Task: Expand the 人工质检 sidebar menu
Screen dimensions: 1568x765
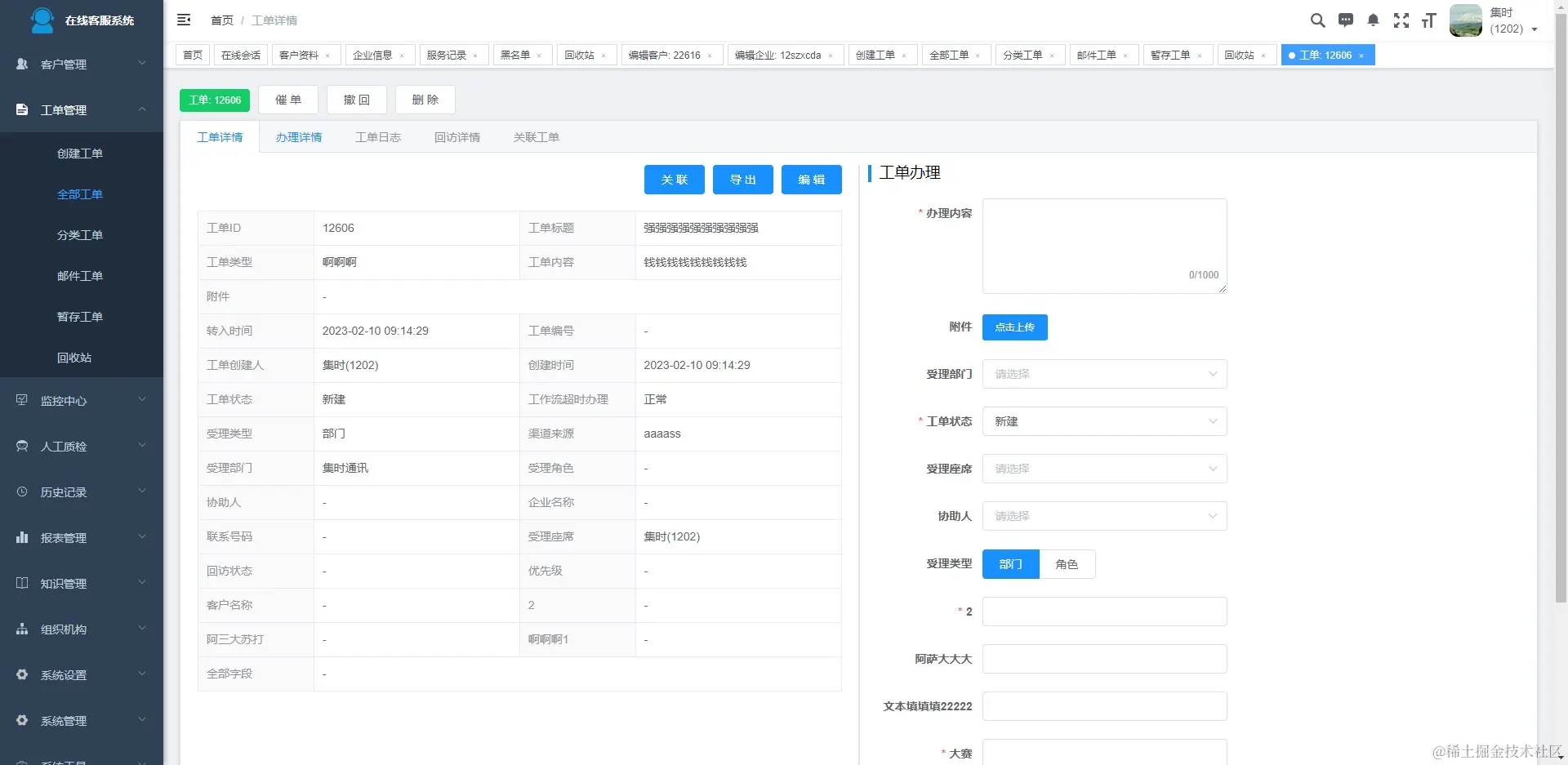Action: (142, 445)
